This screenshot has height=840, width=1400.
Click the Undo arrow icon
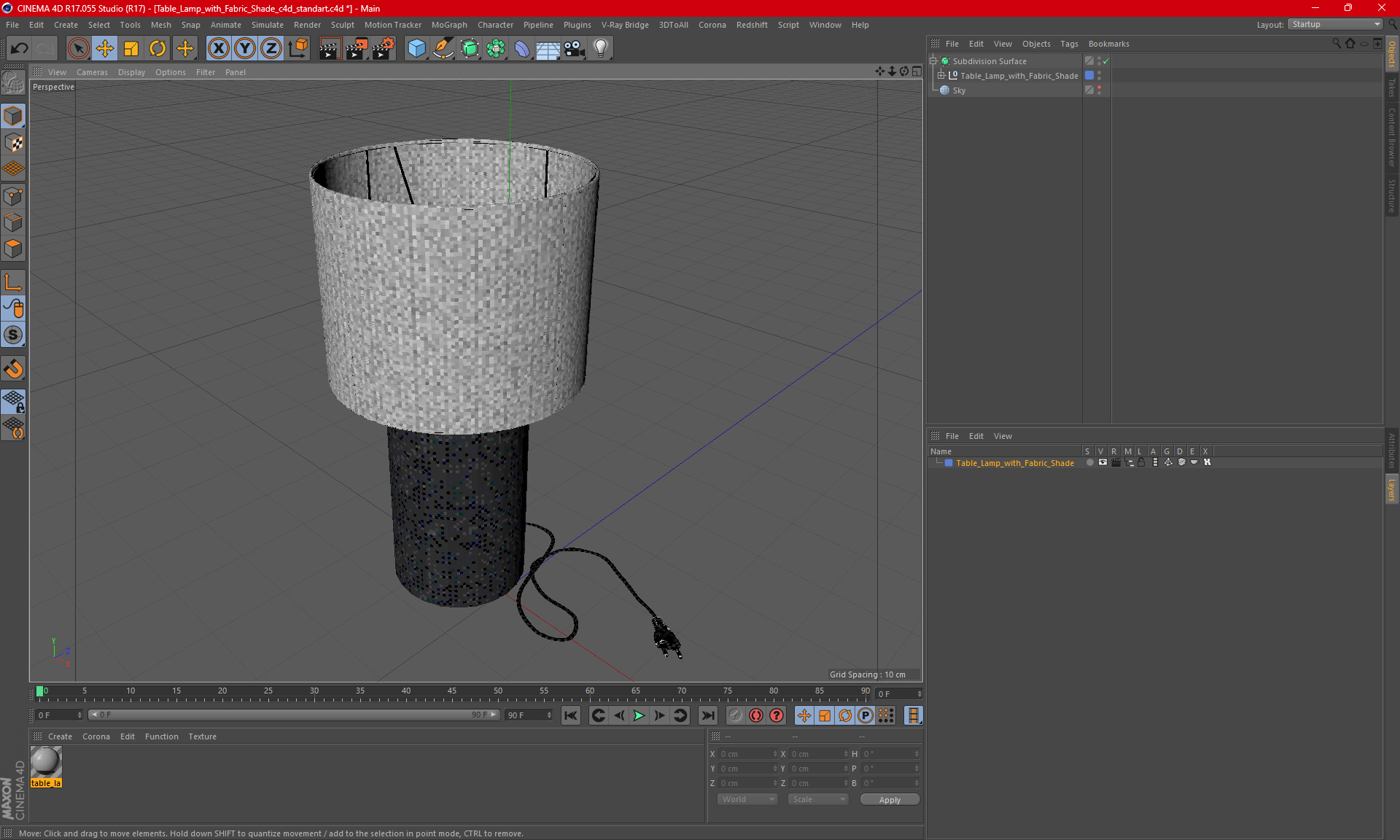[x=19, y=49]
